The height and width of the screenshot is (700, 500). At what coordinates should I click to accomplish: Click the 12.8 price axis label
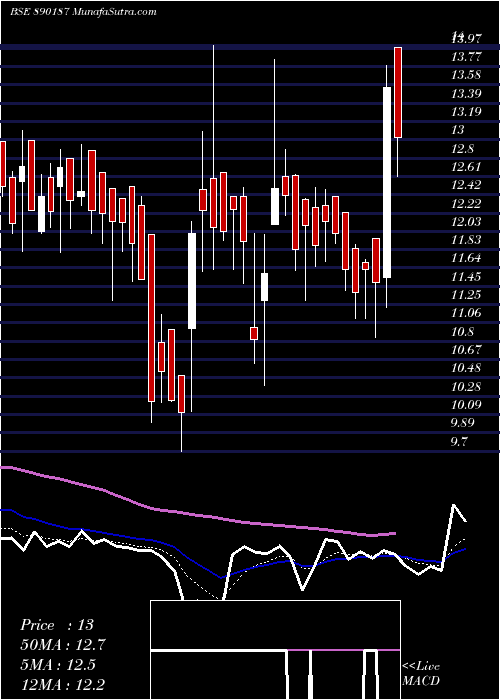click(462, 149)
